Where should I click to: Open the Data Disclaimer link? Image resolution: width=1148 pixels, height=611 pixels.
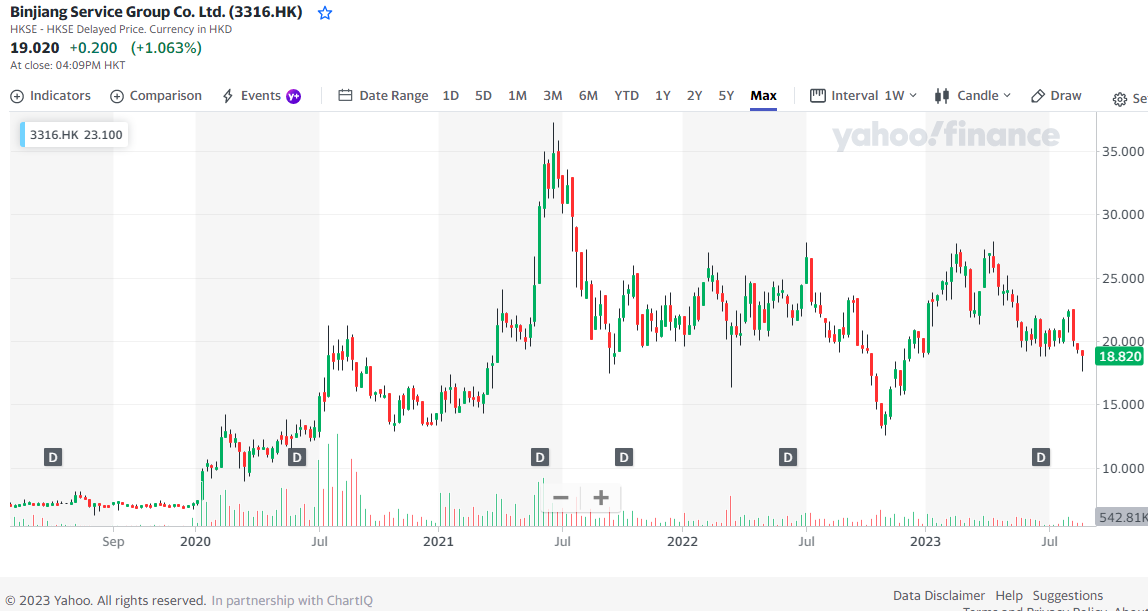(x=939, y=596)
